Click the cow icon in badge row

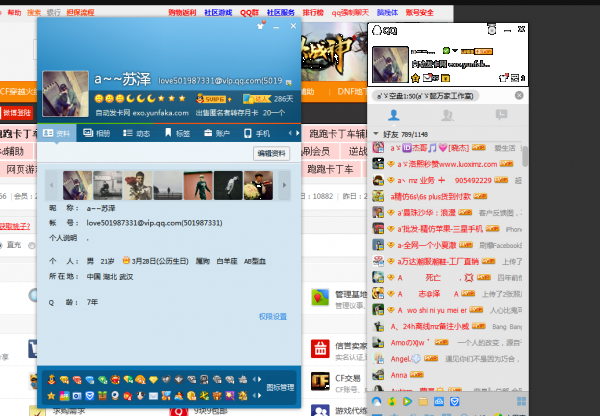[x=140, y=396]
